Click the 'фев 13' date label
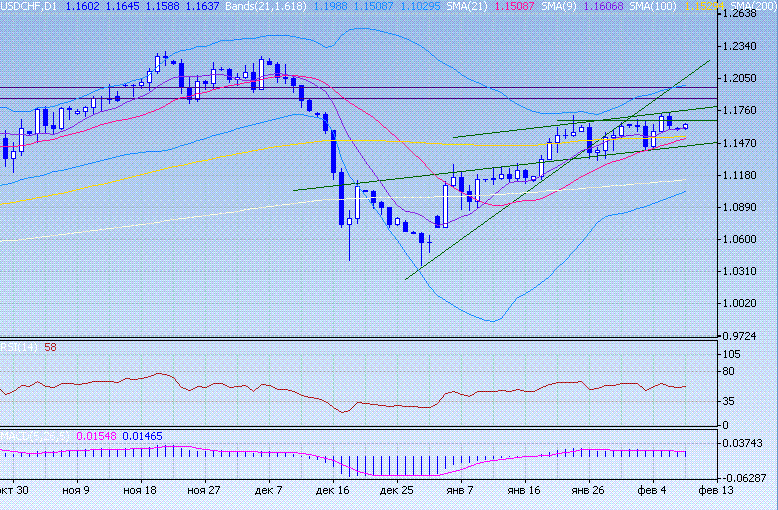 [714, 492]
